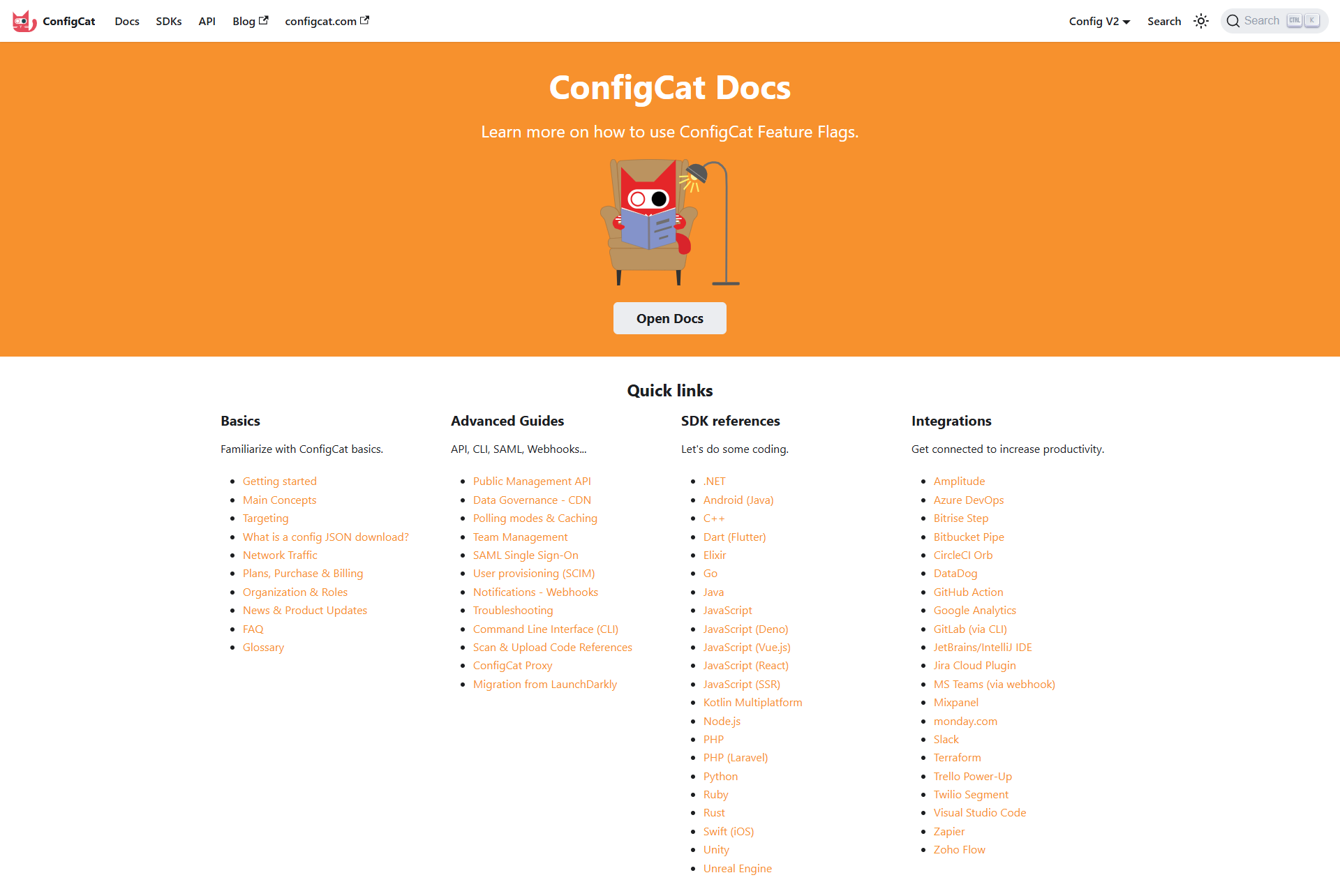
Task: Open the GitHub Action integration link
Action: 968,592
